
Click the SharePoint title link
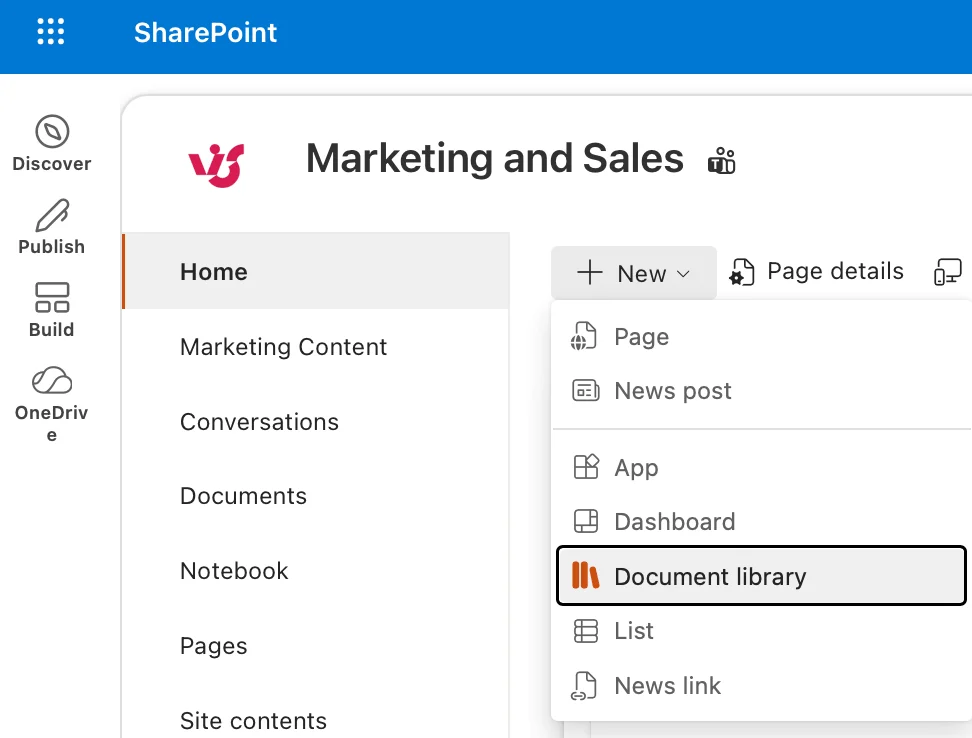(x=205, y=32)
